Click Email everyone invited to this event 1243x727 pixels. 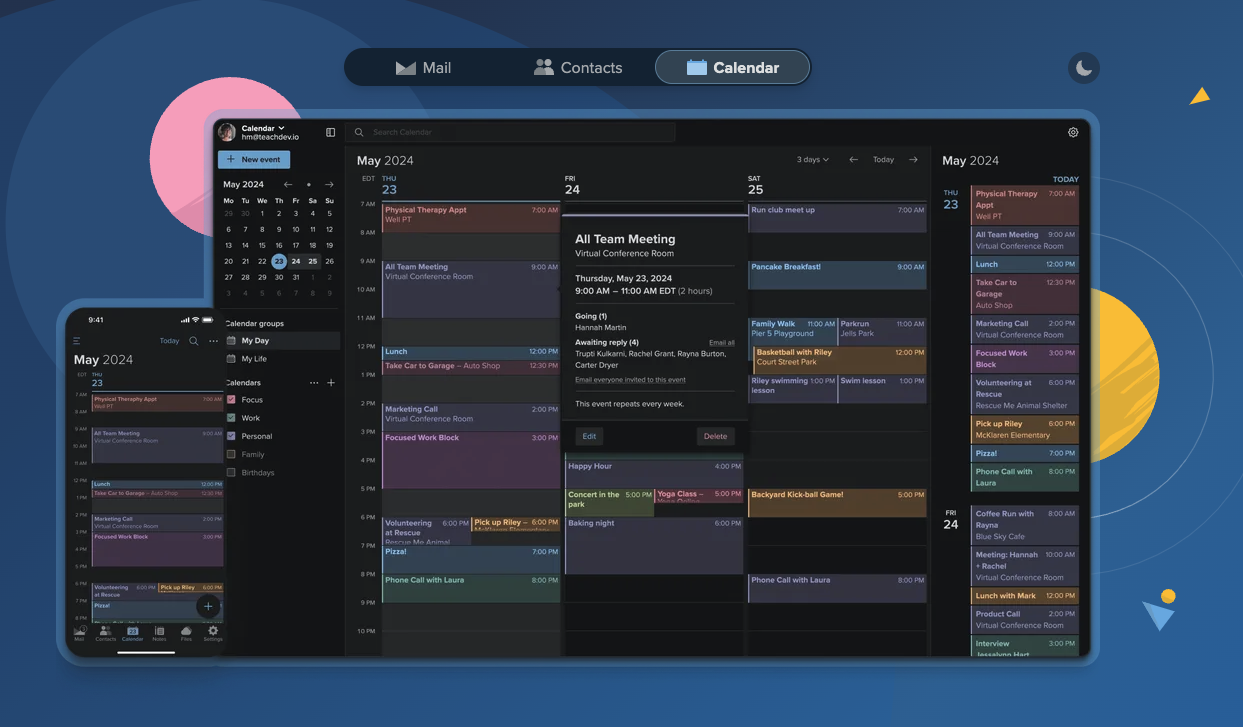tap(630, 380)
